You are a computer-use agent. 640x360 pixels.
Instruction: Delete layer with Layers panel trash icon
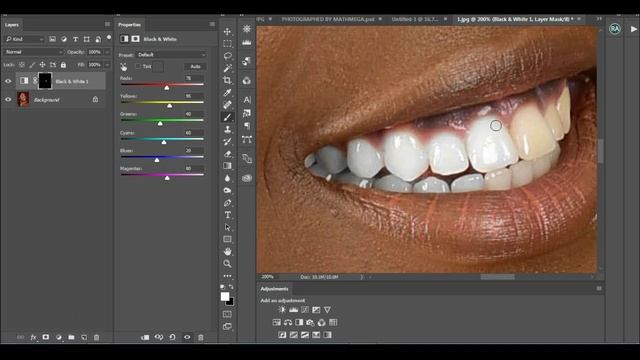click(x=96, y=338)
